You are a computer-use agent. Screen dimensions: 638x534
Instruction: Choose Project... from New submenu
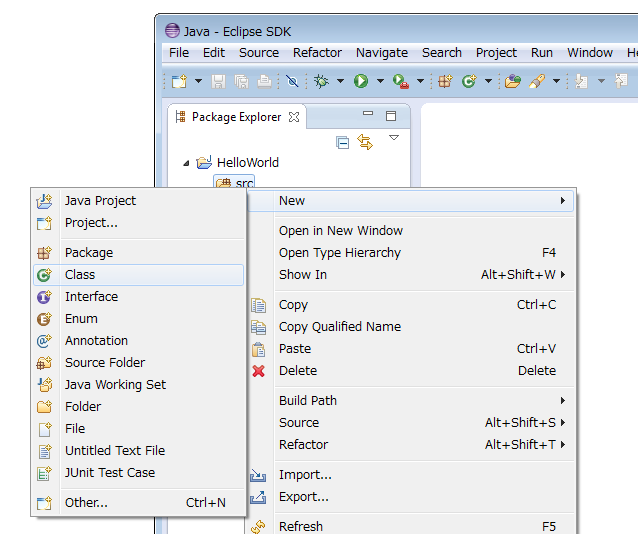(x=139, y=223)
